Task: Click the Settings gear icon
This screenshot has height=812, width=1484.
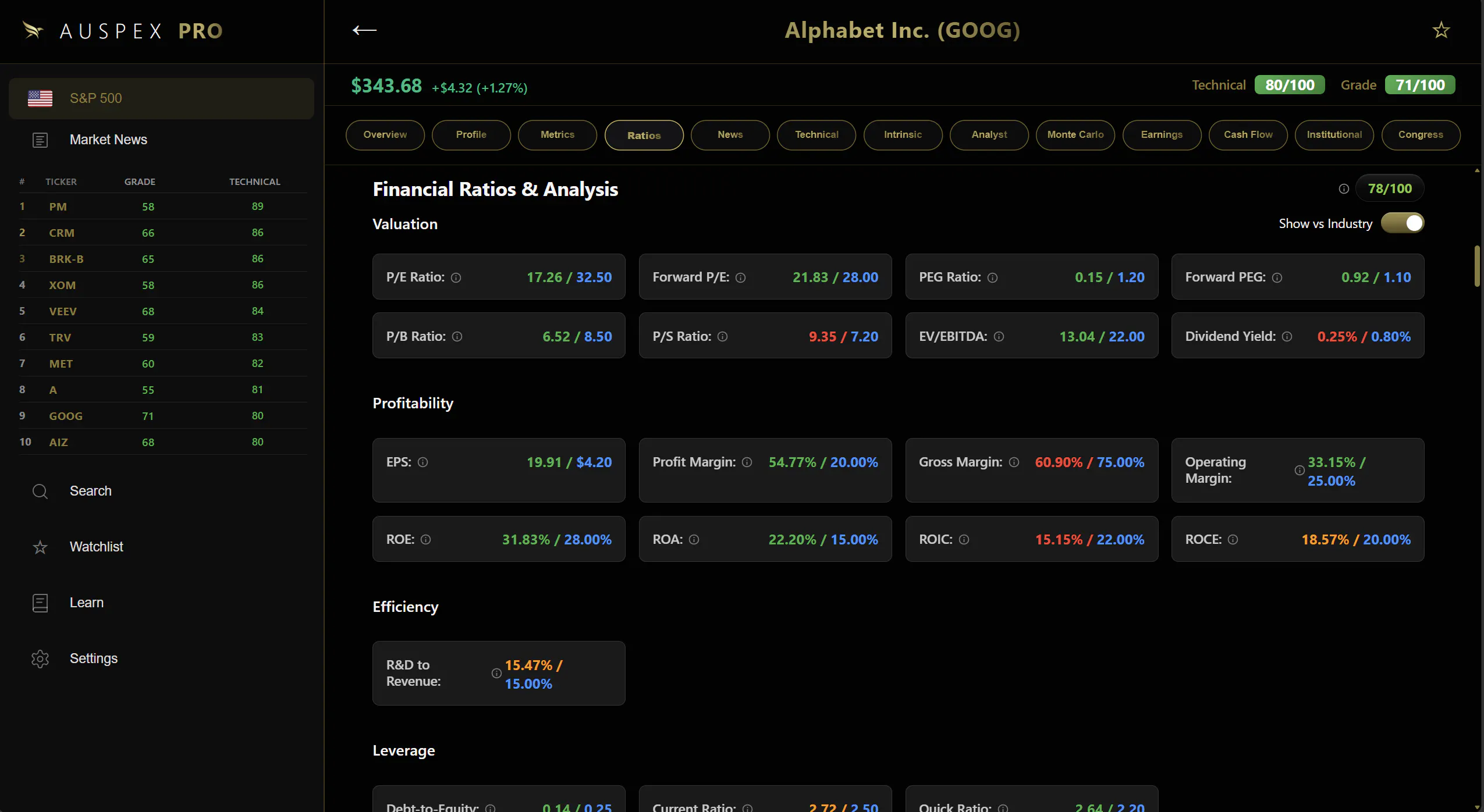Action: pos(40,659)
